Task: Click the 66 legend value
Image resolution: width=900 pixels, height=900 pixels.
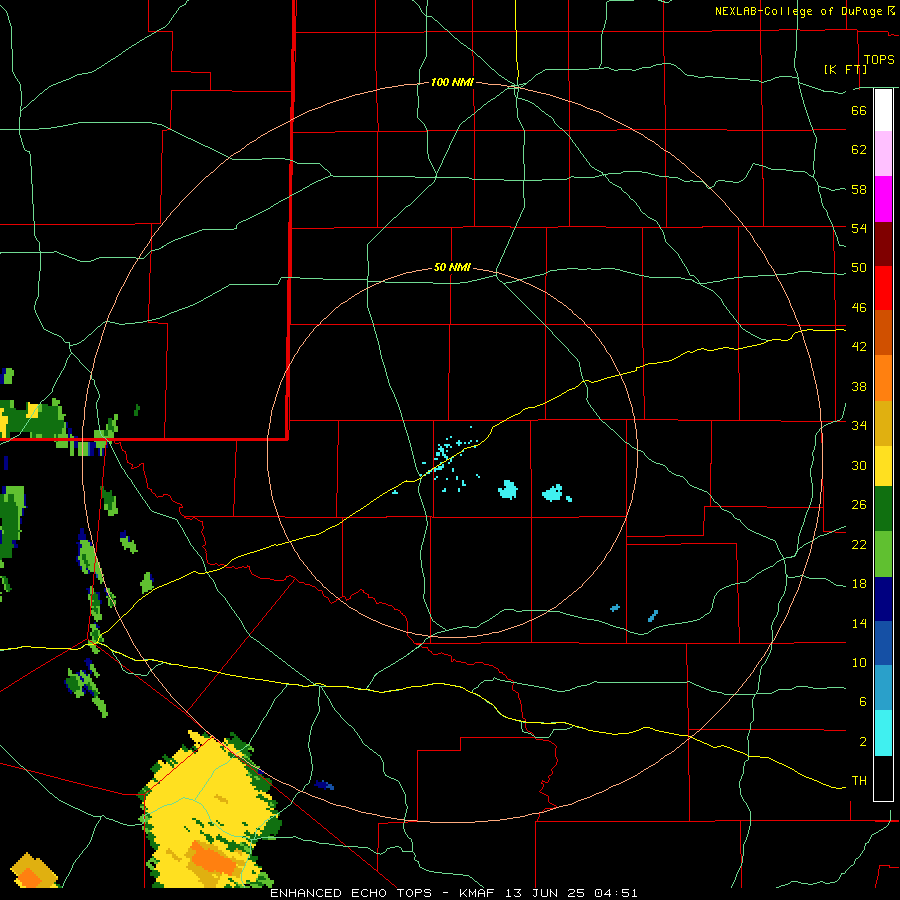Action: [x=859, y=110]
